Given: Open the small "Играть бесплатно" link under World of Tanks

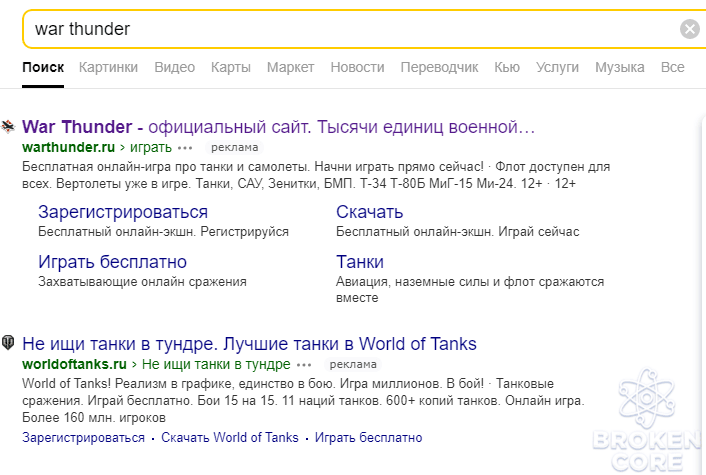Looking at the screenshot, I should click(368, 438).
